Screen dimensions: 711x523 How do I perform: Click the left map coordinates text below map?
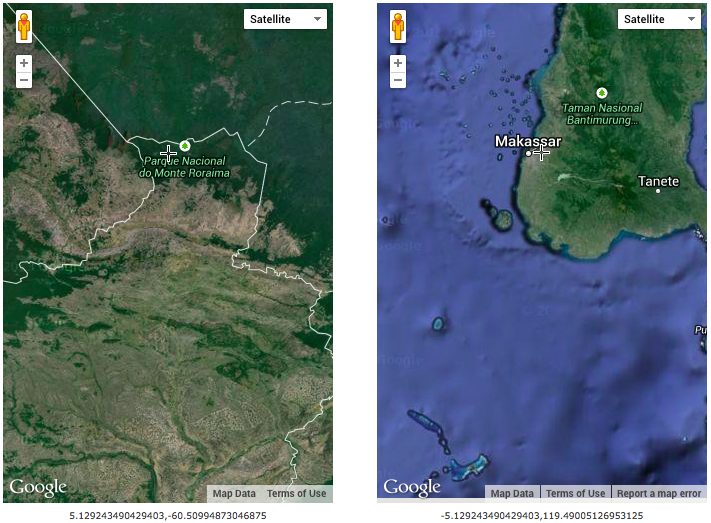[168, 516]
